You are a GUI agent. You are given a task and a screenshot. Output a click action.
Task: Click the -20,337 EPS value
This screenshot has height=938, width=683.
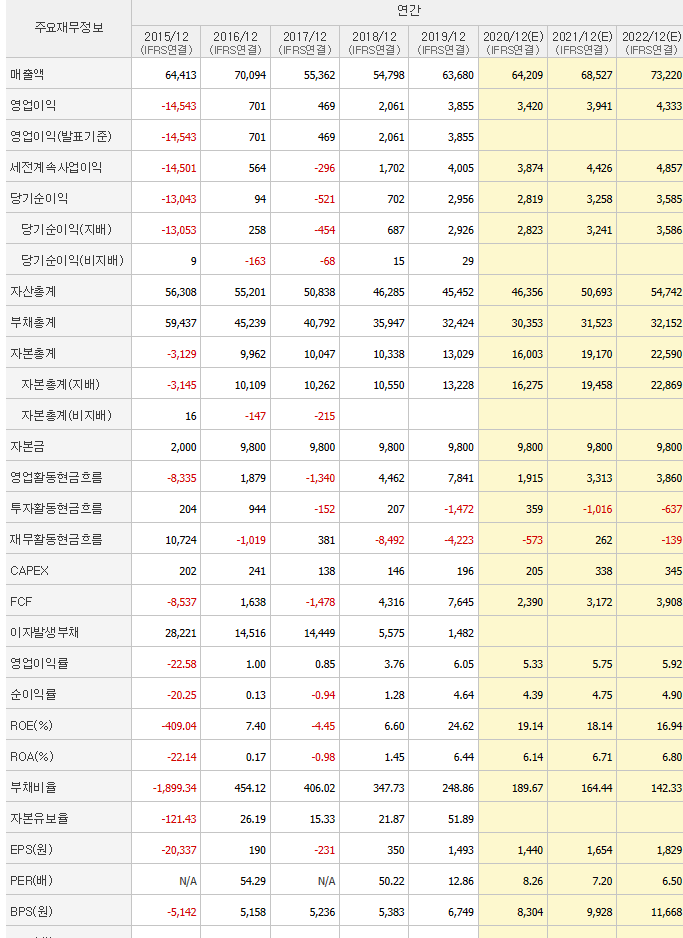tap(178, 851)
